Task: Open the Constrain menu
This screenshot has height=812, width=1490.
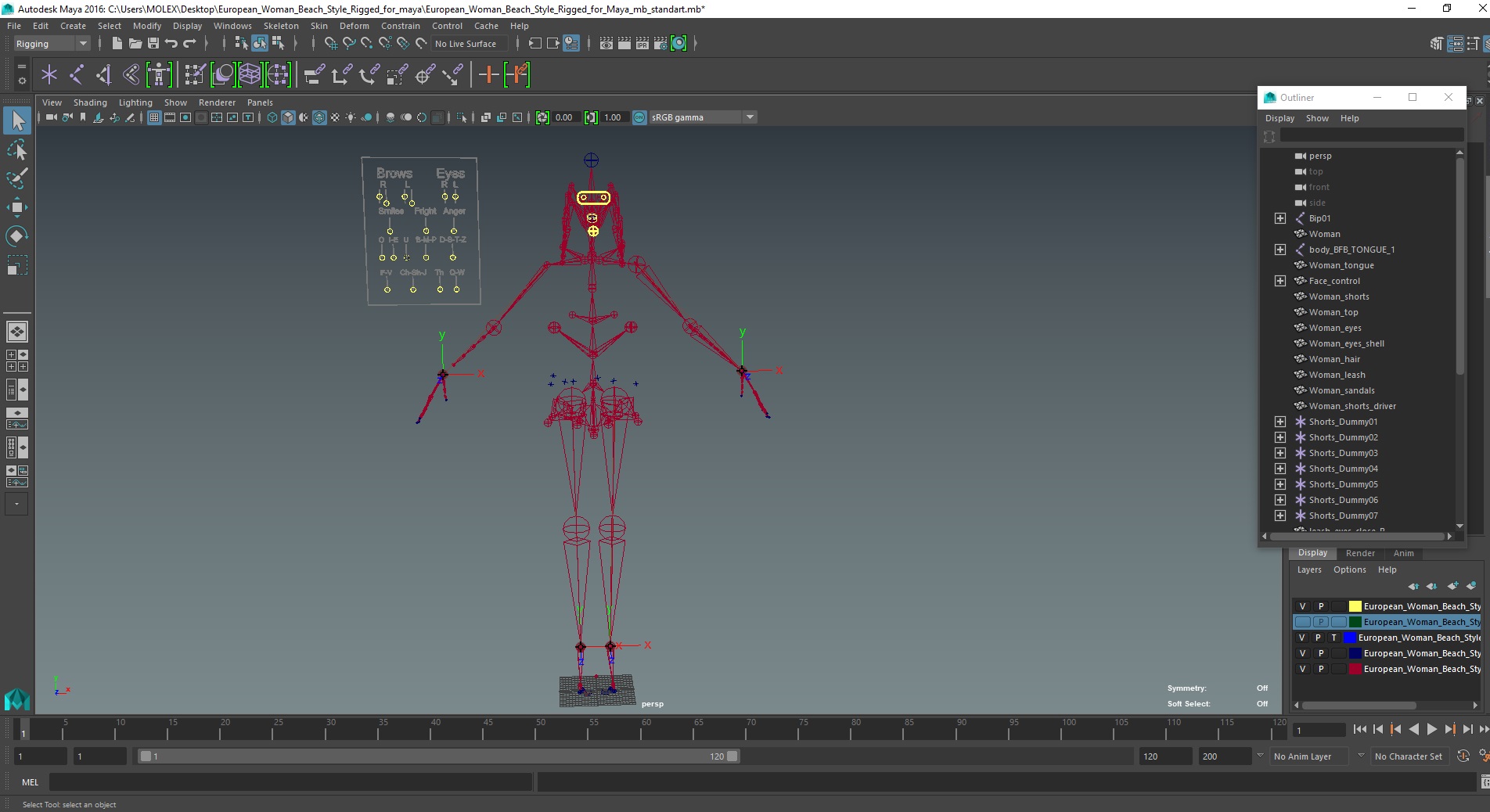Action: click(401, 26)
